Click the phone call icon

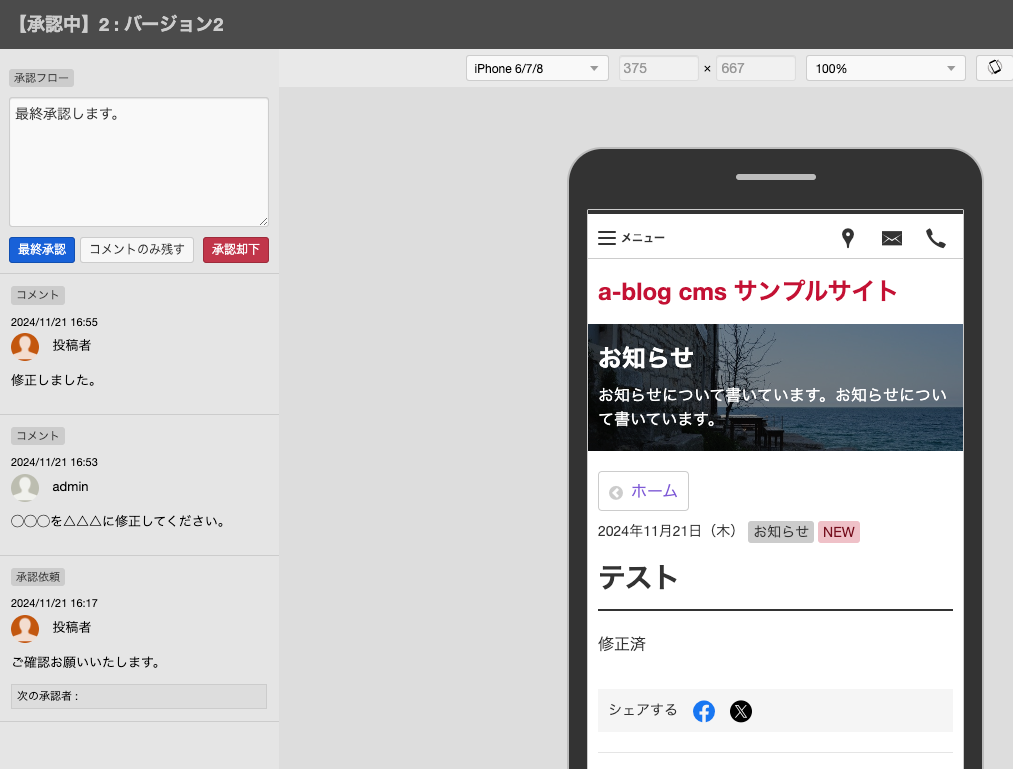(935, 238)
